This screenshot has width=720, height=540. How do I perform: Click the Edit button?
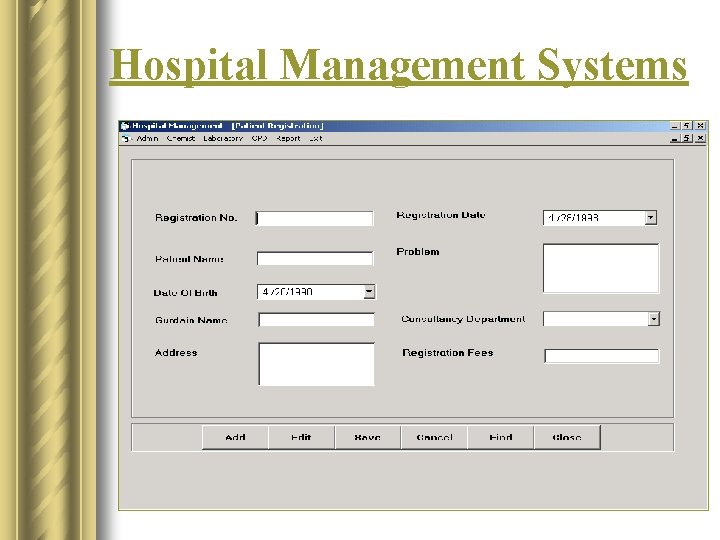(x=301, y=437)
